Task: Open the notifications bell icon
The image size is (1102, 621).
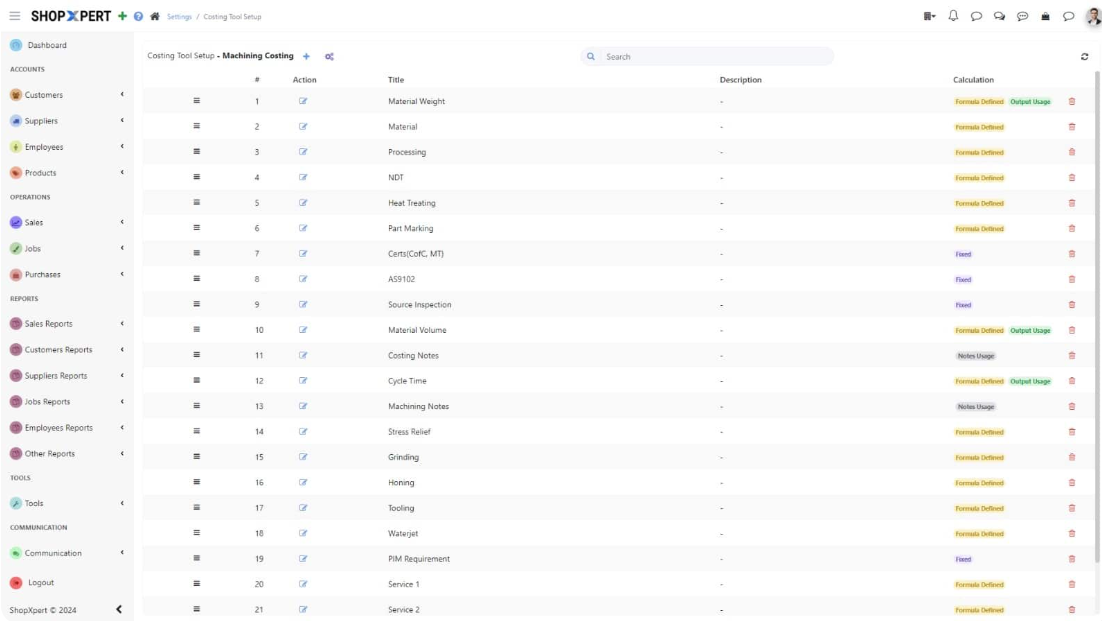Action: coord(953,15)
